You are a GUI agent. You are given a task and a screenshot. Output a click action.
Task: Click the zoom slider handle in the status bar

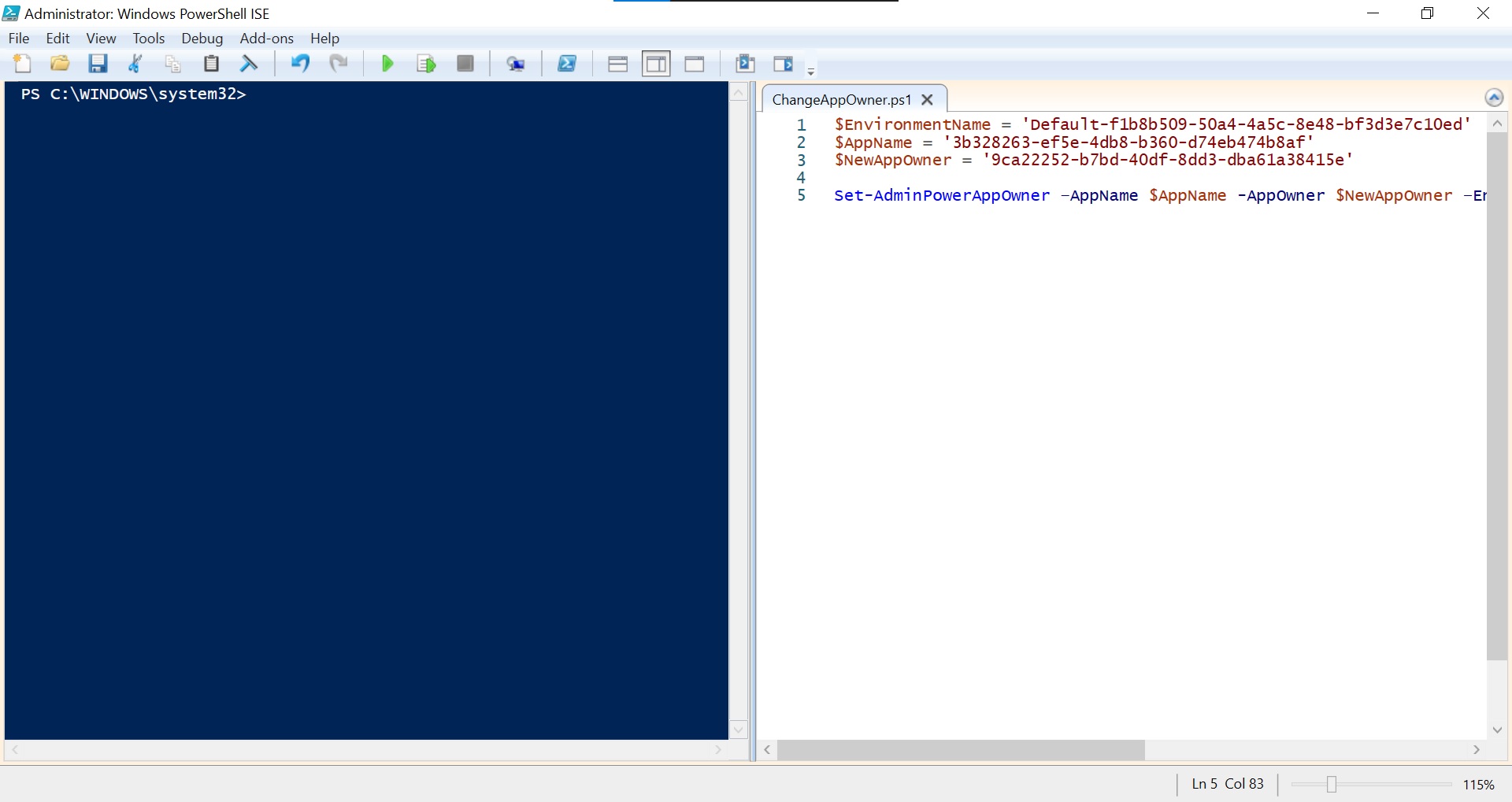(x=1332, y=784)
